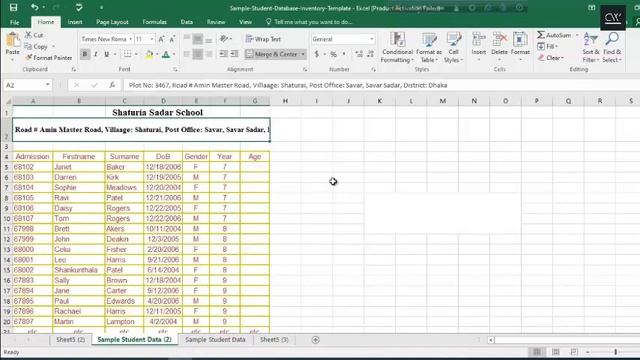
Task: Open the font size dropdown
Action: click(152, 39)
